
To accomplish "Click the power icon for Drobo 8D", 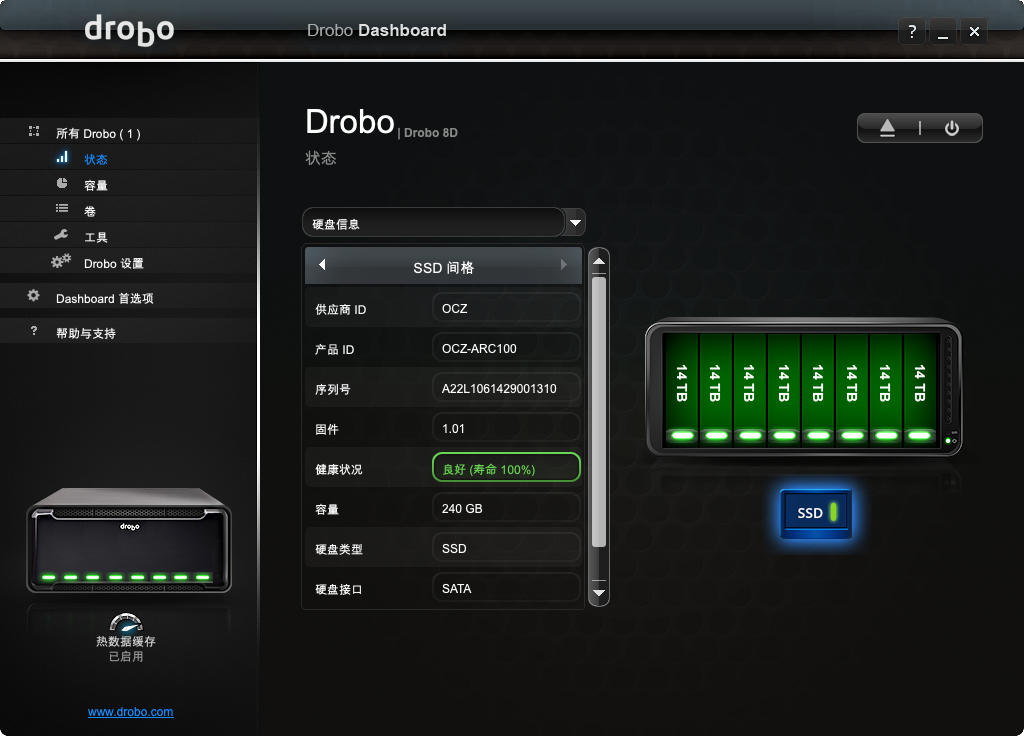I will (952, 128).
